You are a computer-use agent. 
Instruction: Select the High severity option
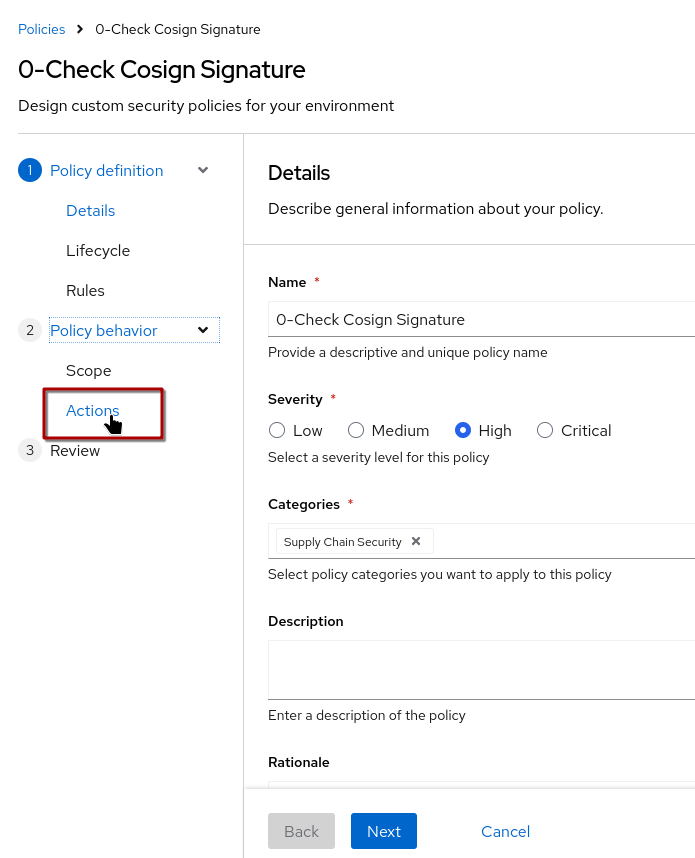(463, 430)
